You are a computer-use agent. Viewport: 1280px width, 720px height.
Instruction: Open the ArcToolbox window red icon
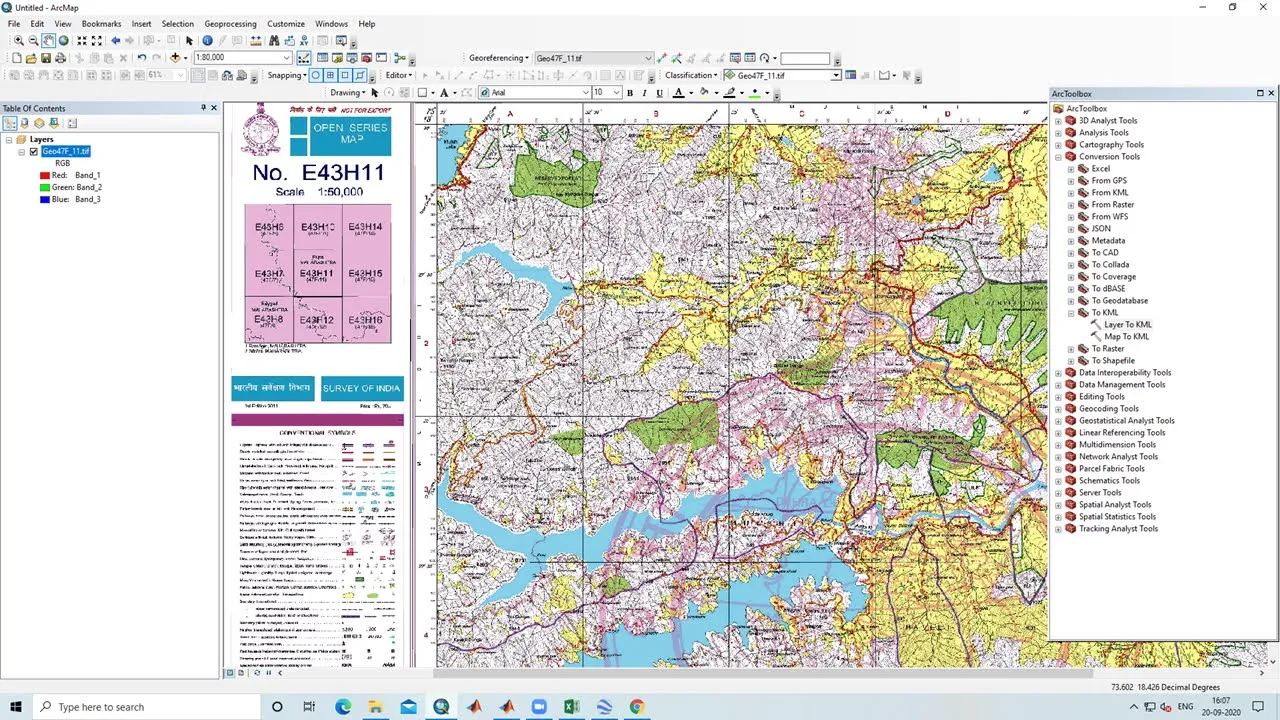pos(366,58)
